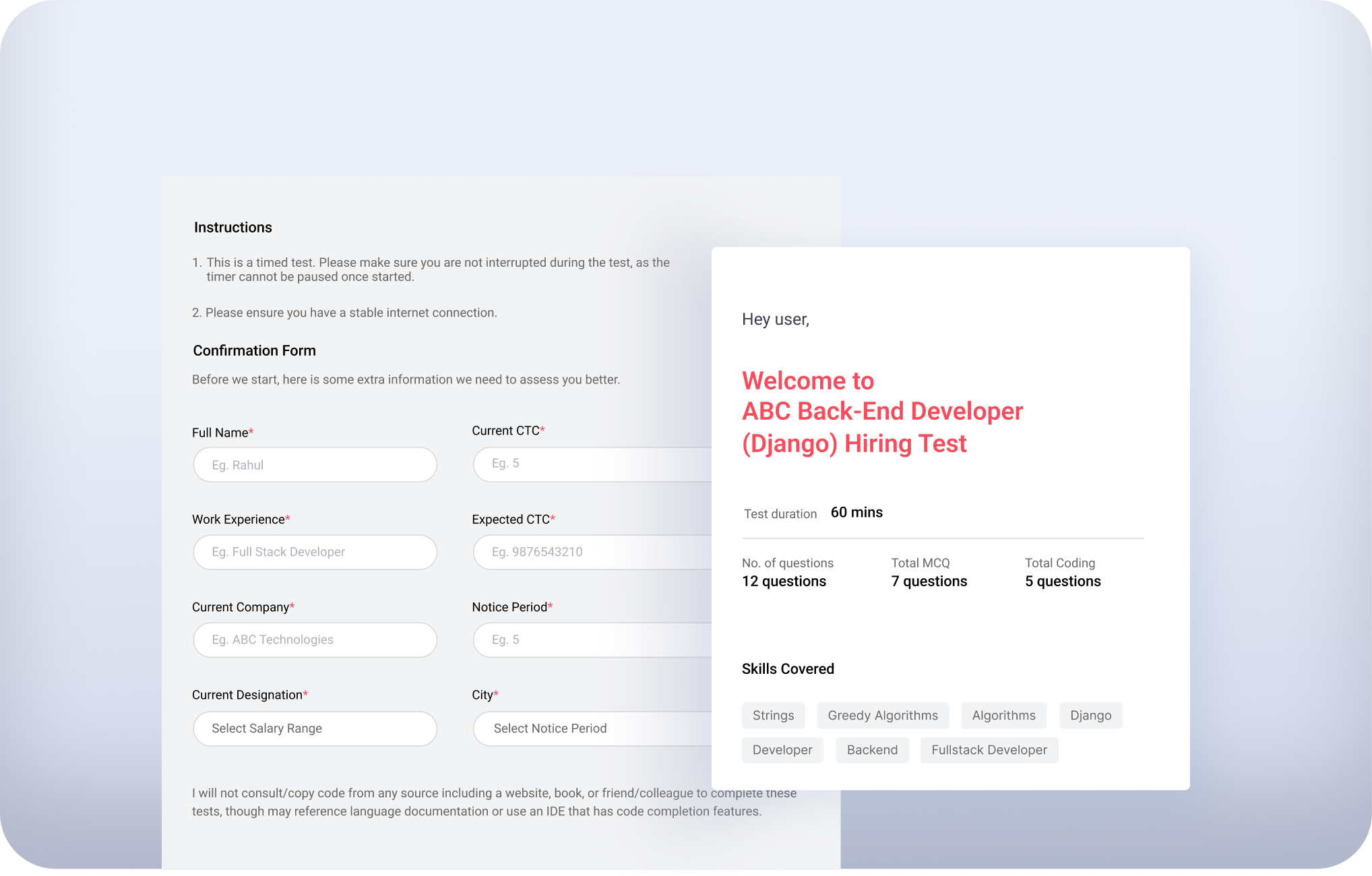Click the Current Company input field
This screenshot has width=1372, height=876.
point(314,639)
